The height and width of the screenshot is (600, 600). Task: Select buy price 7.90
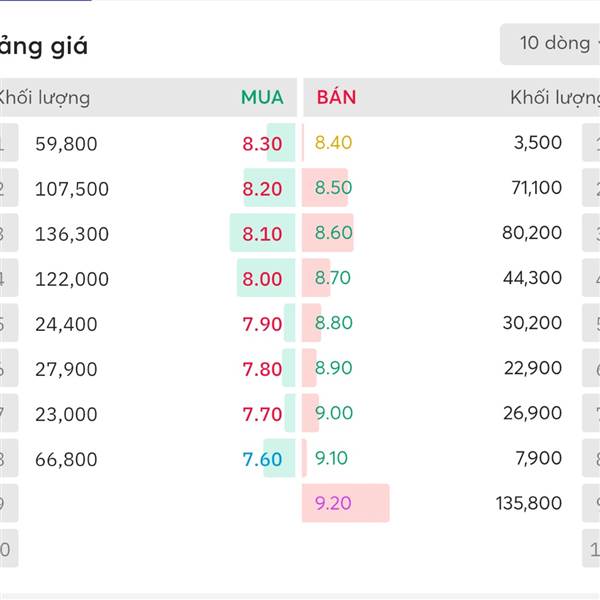coord(262,324)
